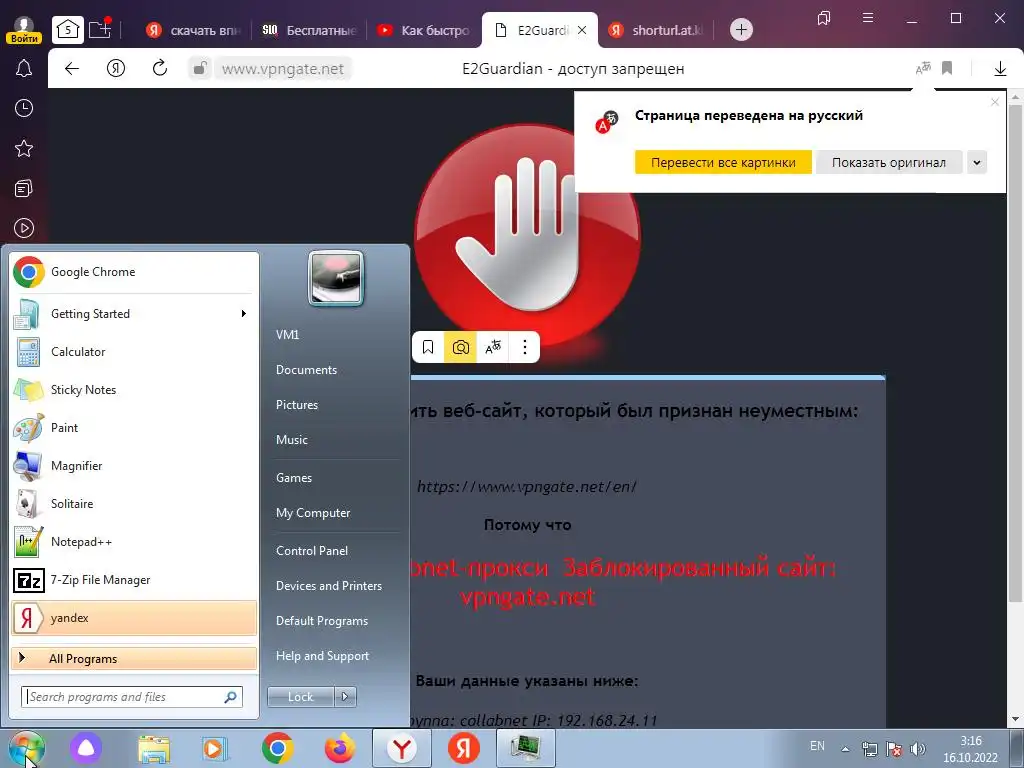1024x768 pixels.
Task: Open three-dot more options on floating toolbar
Action: [524, 347]
